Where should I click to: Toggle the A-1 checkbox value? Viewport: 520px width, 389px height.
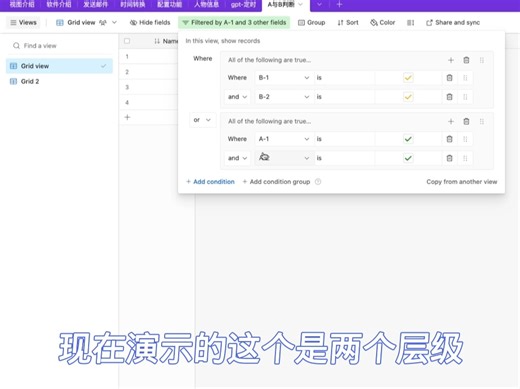(408, 139)
